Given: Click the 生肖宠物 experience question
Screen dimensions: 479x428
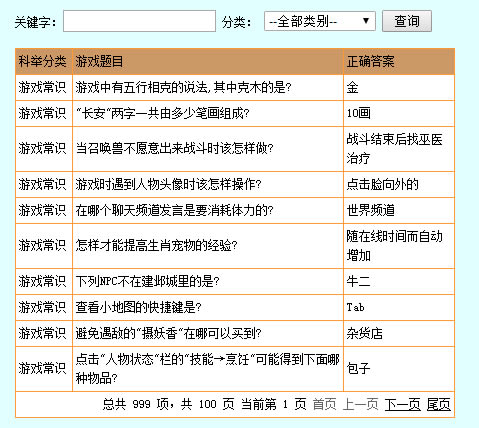Looking at the screenshot, I should coord(156,246).
